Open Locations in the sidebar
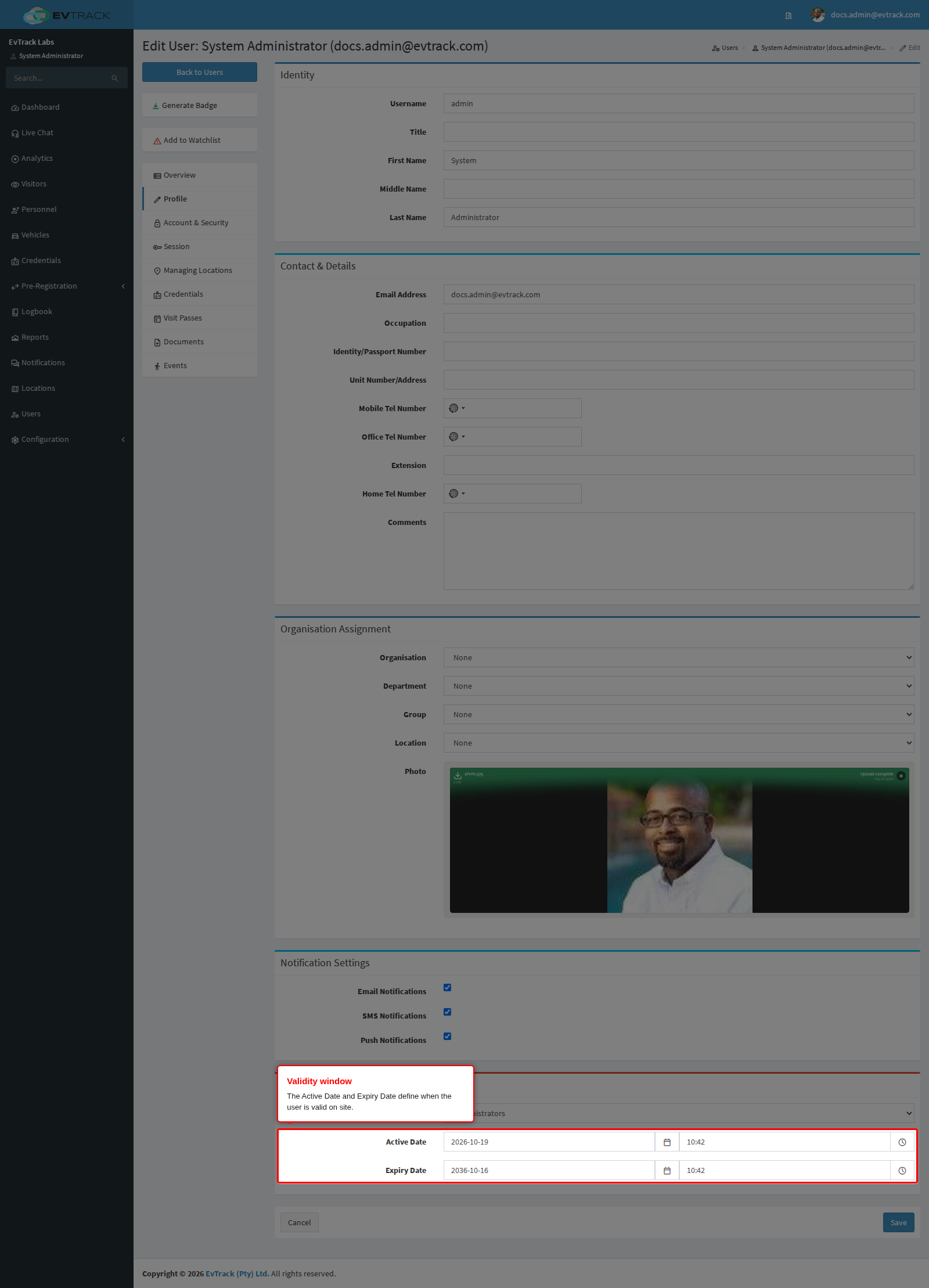929x1288 pixels. 67,388
